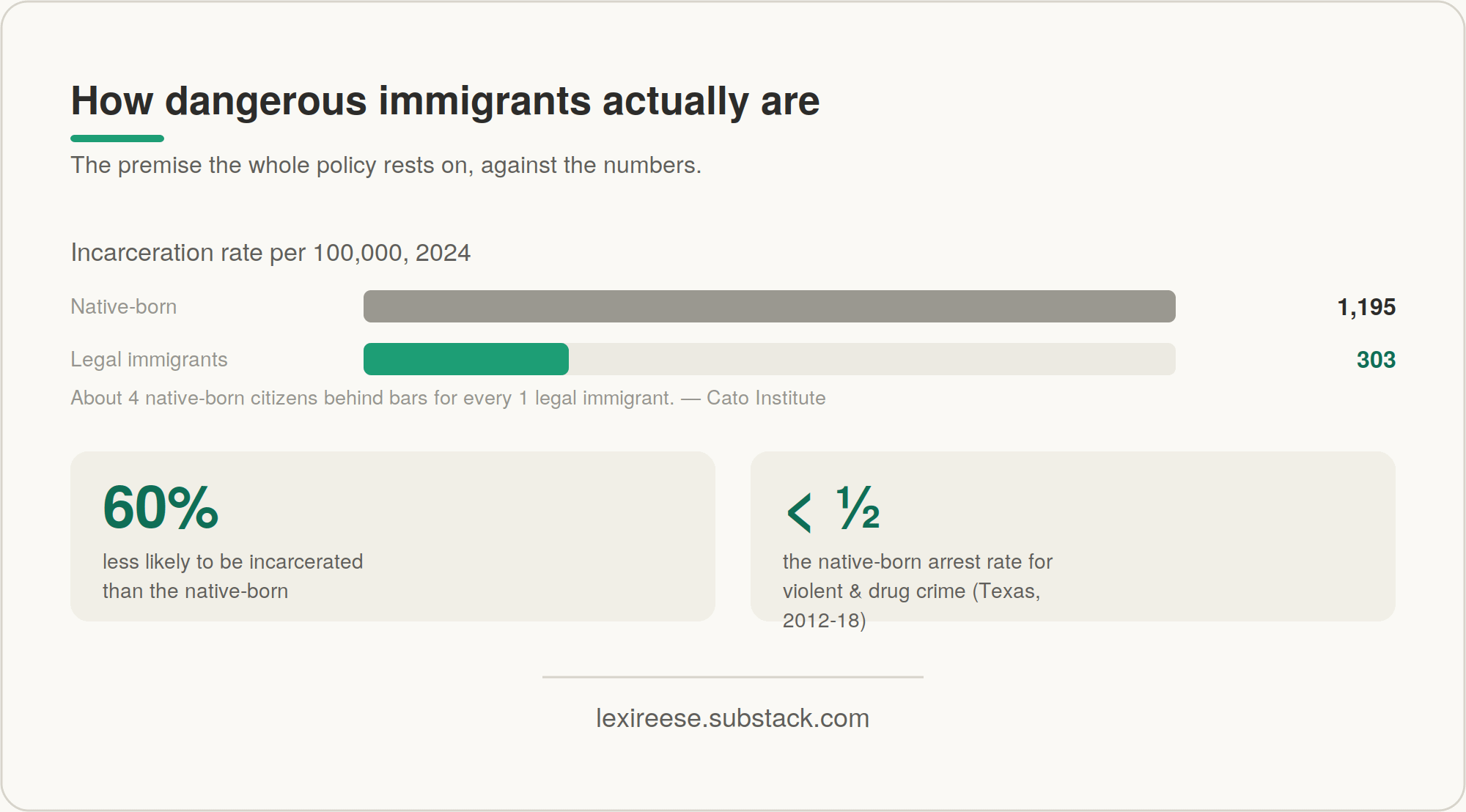This screenshot has height=812, width=1466.
Task: Click the Texas arrest rate caption text
Action: click(917, 591)
